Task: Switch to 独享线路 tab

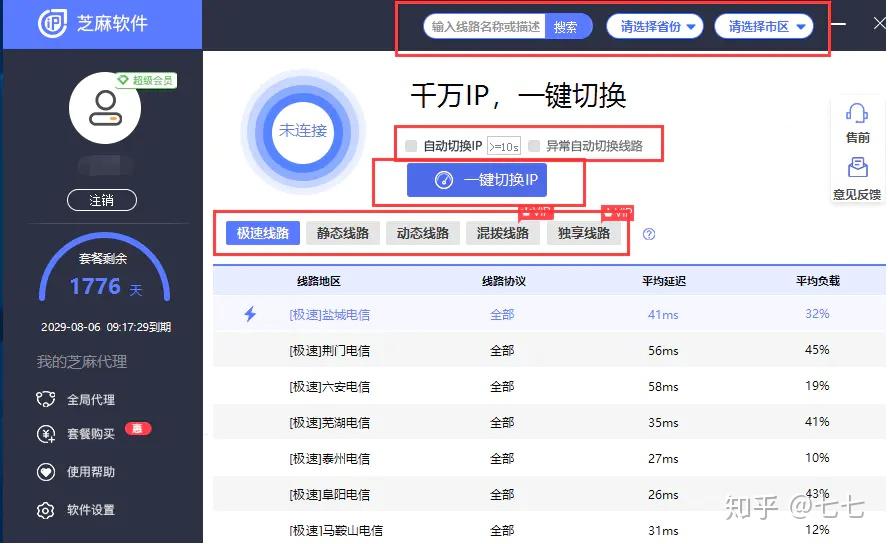Action: 583,233
